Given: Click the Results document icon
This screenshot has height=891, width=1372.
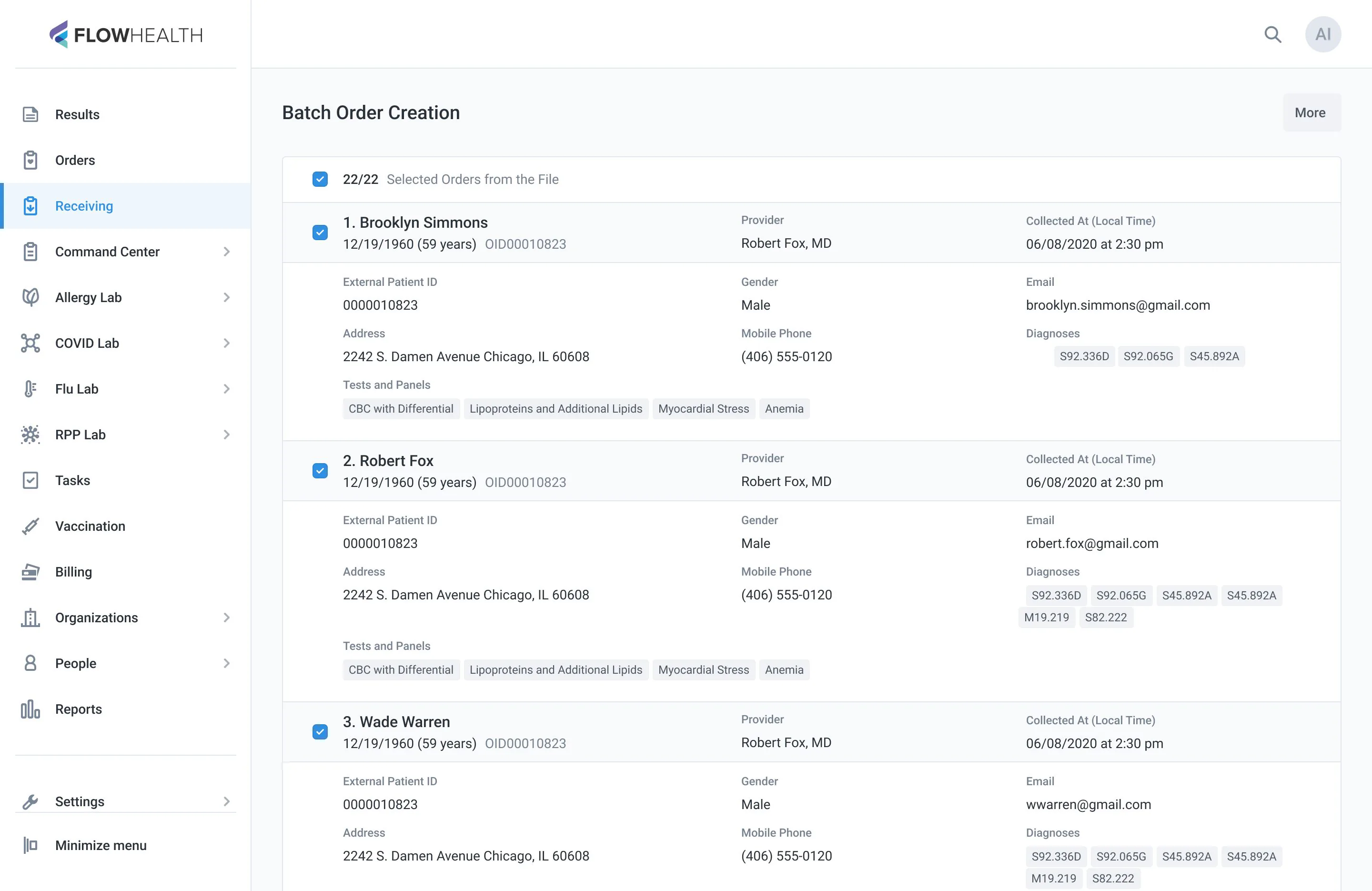Looking at the screenshot, I should click(30, 114).
